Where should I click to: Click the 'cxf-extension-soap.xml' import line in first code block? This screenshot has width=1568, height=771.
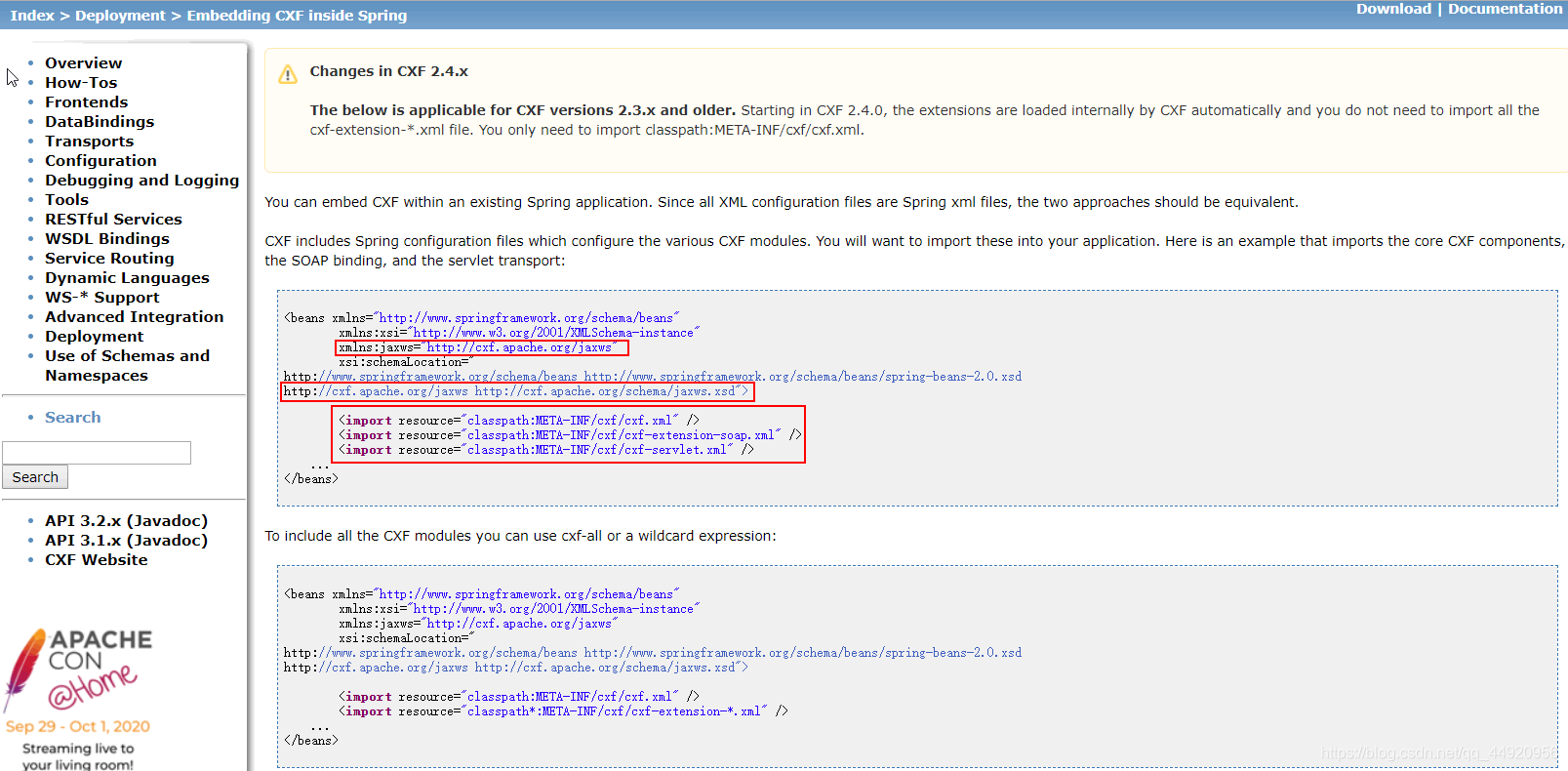[x=570, y=435]
